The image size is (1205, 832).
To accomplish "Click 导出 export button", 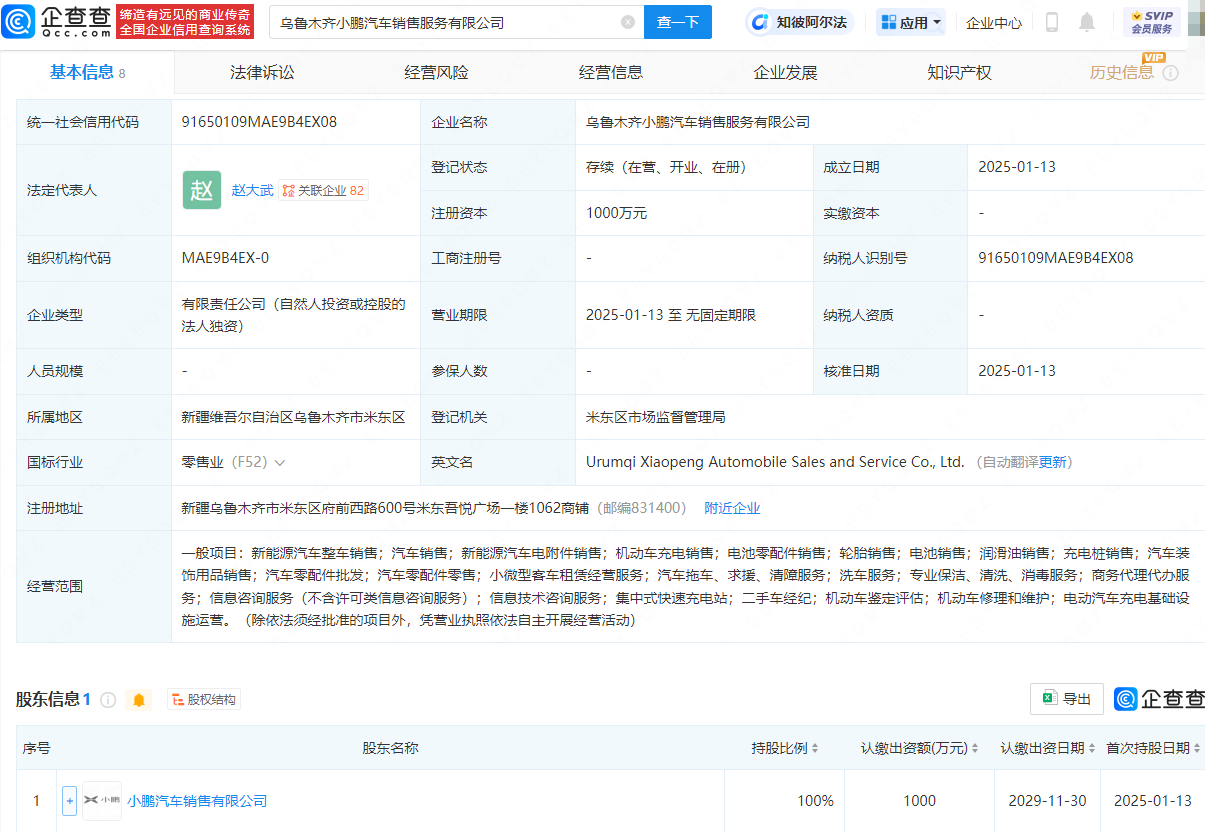I will coord(1067,699).
